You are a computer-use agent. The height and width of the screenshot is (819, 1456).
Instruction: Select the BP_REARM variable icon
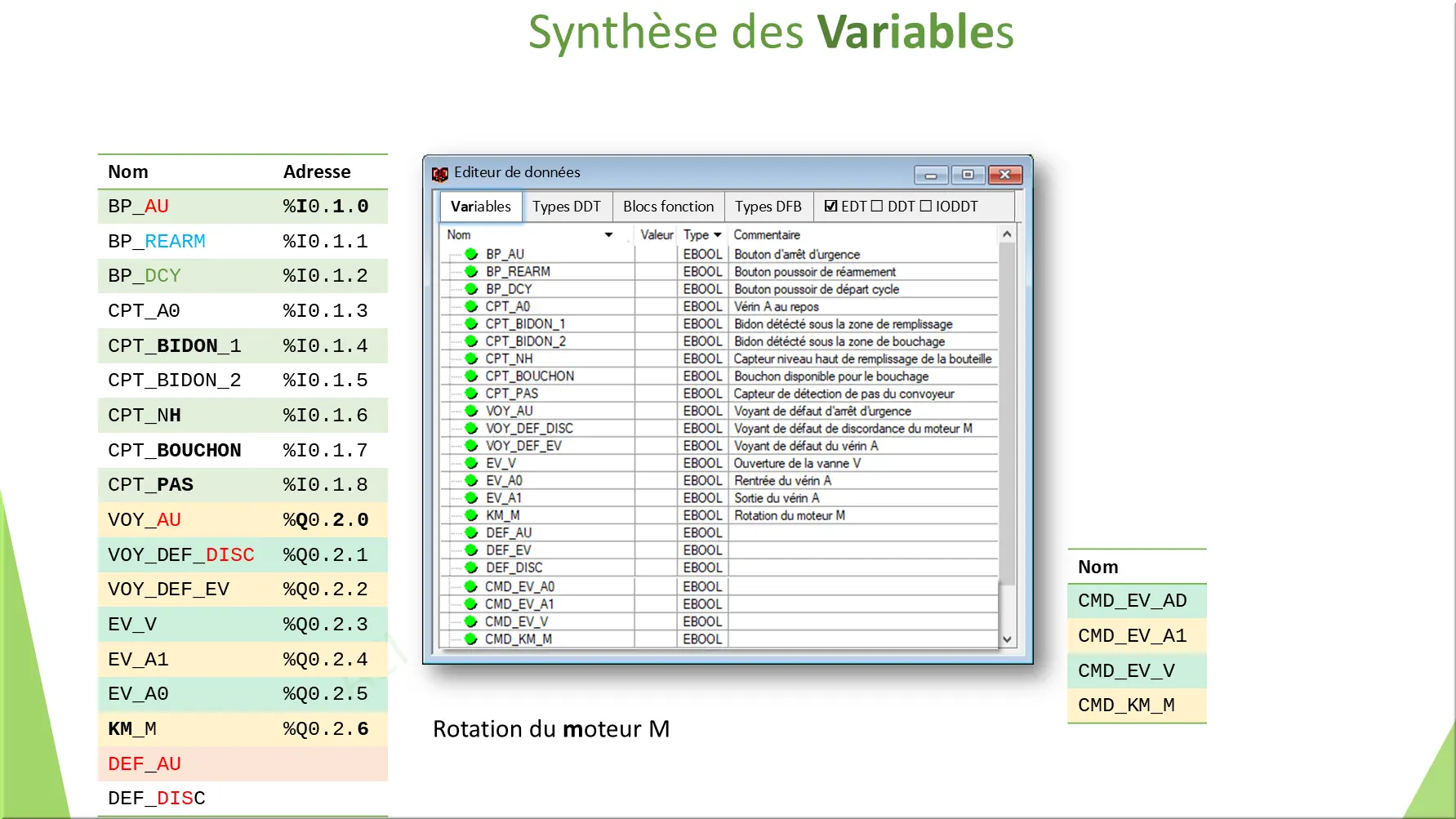tap(470, 271)
